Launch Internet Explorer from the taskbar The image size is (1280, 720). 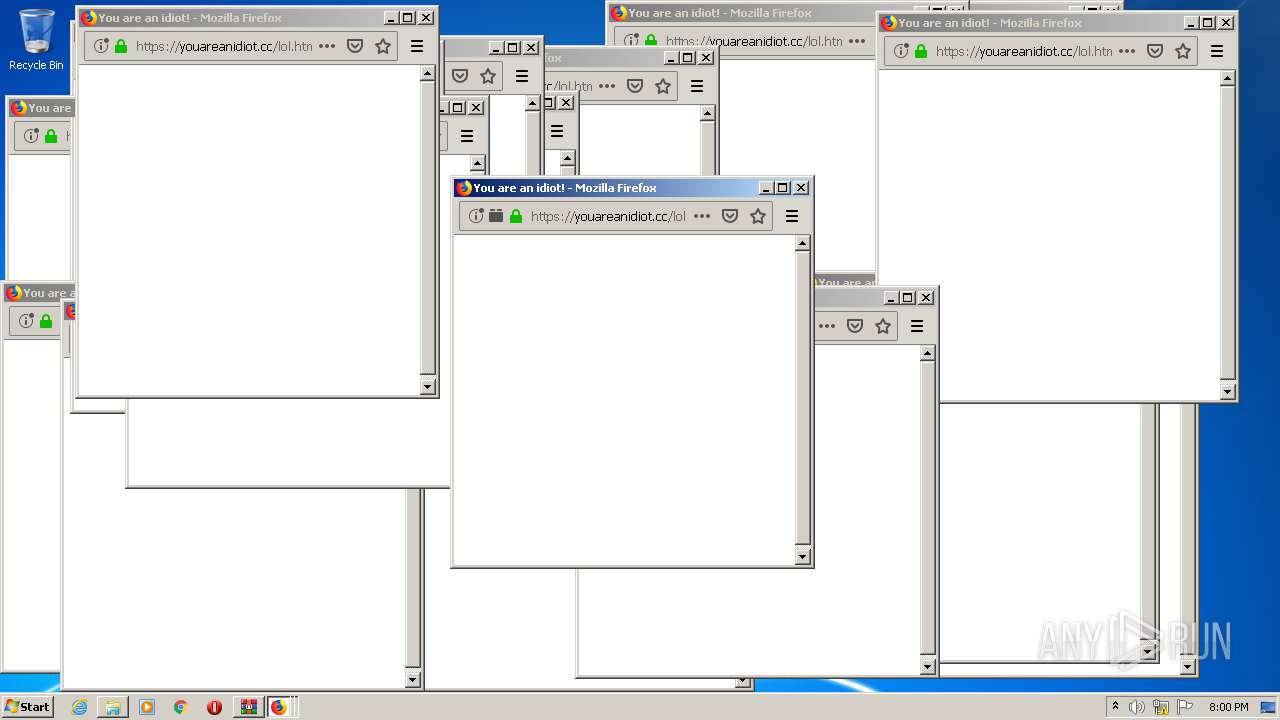[79, 707]
